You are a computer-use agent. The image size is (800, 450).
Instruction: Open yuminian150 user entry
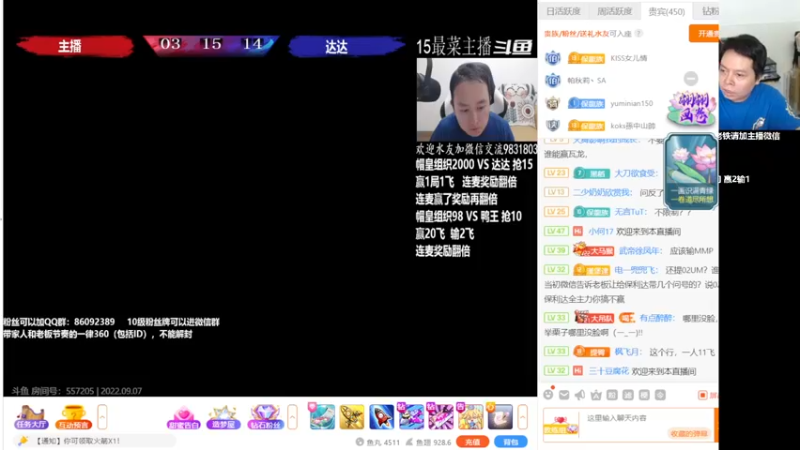point(632,103)
